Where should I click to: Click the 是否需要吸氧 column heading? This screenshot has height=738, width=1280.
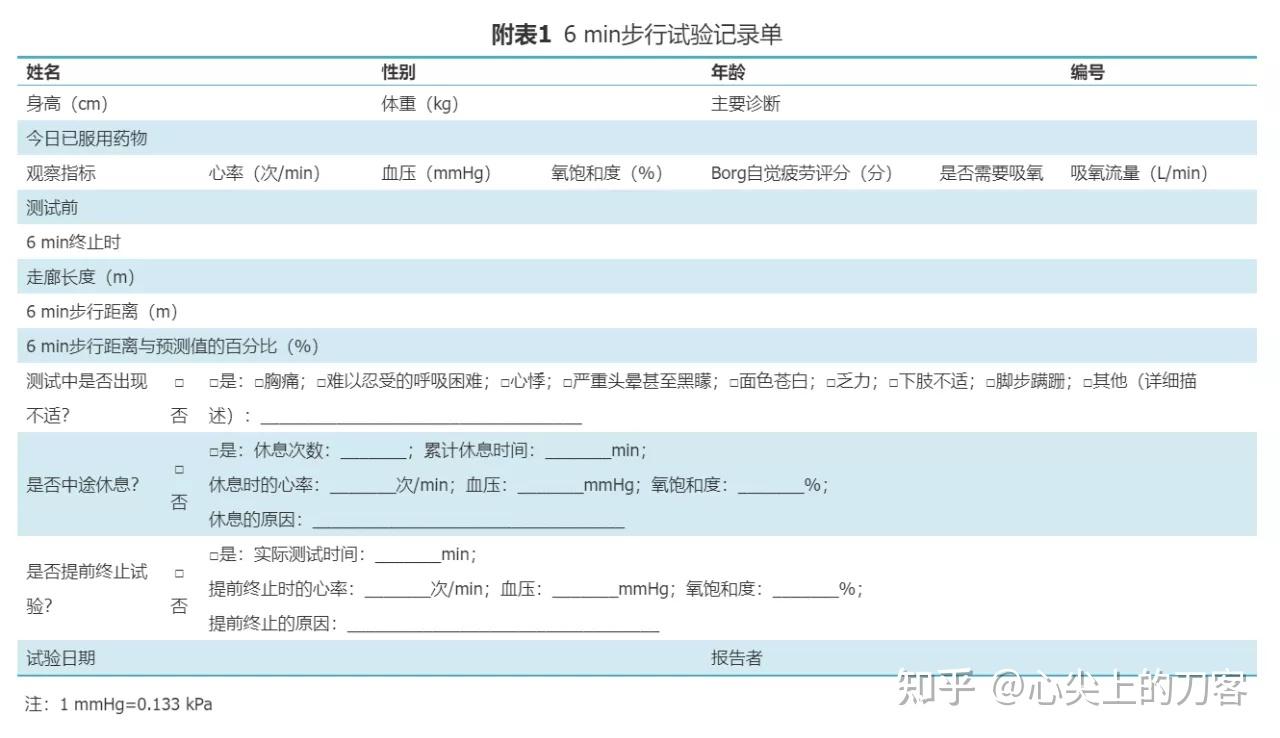coord(991,173)
